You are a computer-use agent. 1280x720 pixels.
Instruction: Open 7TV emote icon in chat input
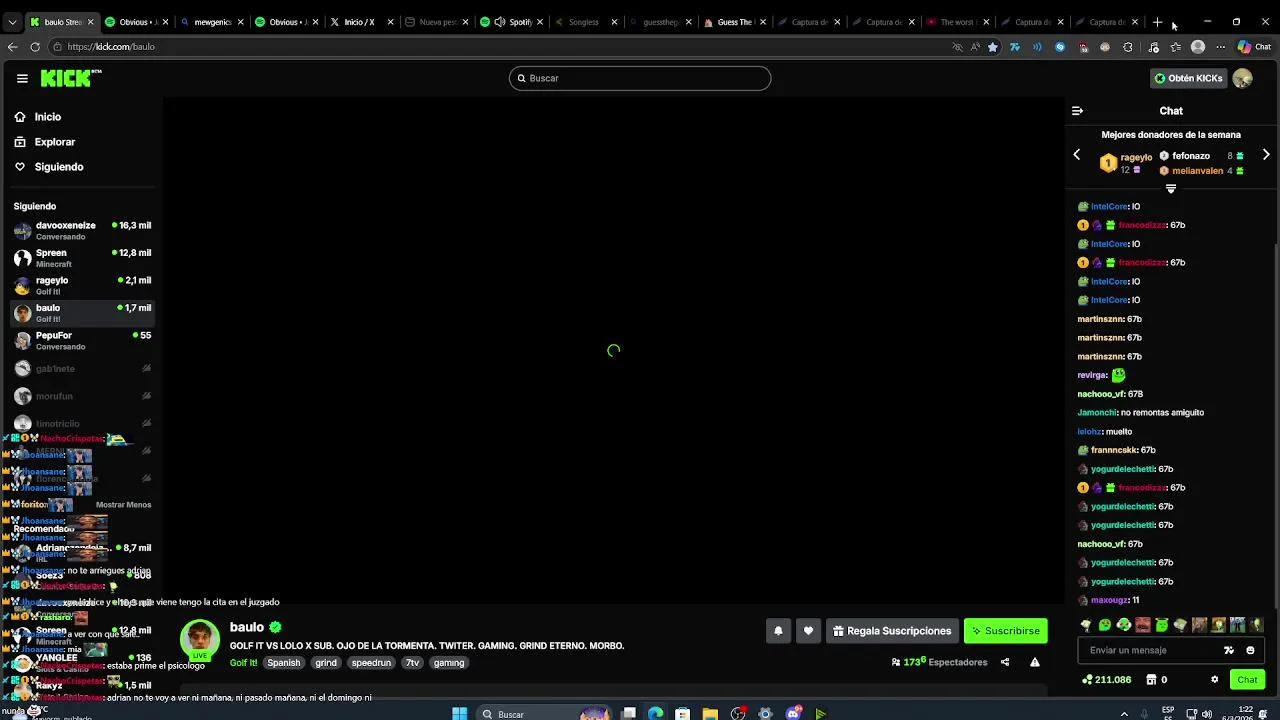1229,650
